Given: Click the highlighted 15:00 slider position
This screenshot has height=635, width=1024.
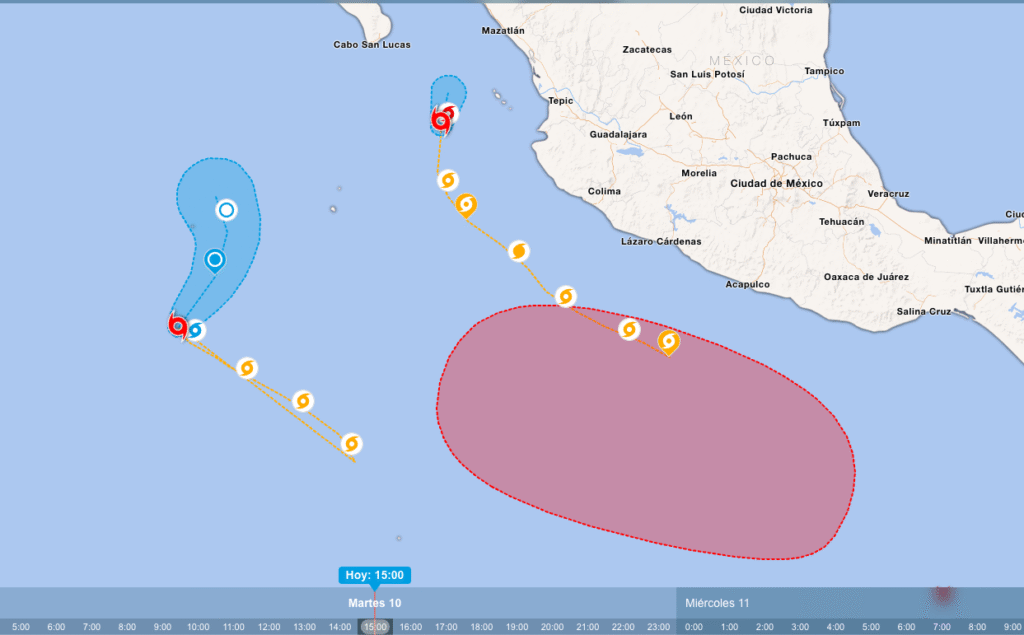Looking at the screenshot, I should [x=375, y=626].
